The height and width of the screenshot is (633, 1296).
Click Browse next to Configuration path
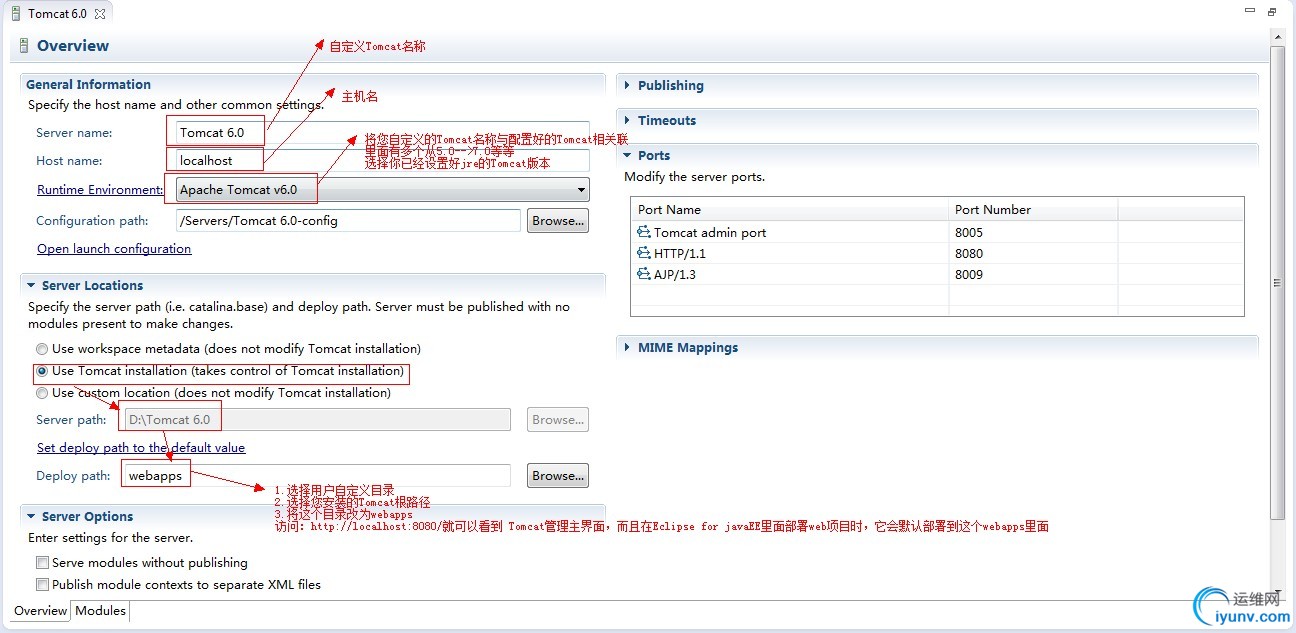pyautogui.click(x=557, y=221)
